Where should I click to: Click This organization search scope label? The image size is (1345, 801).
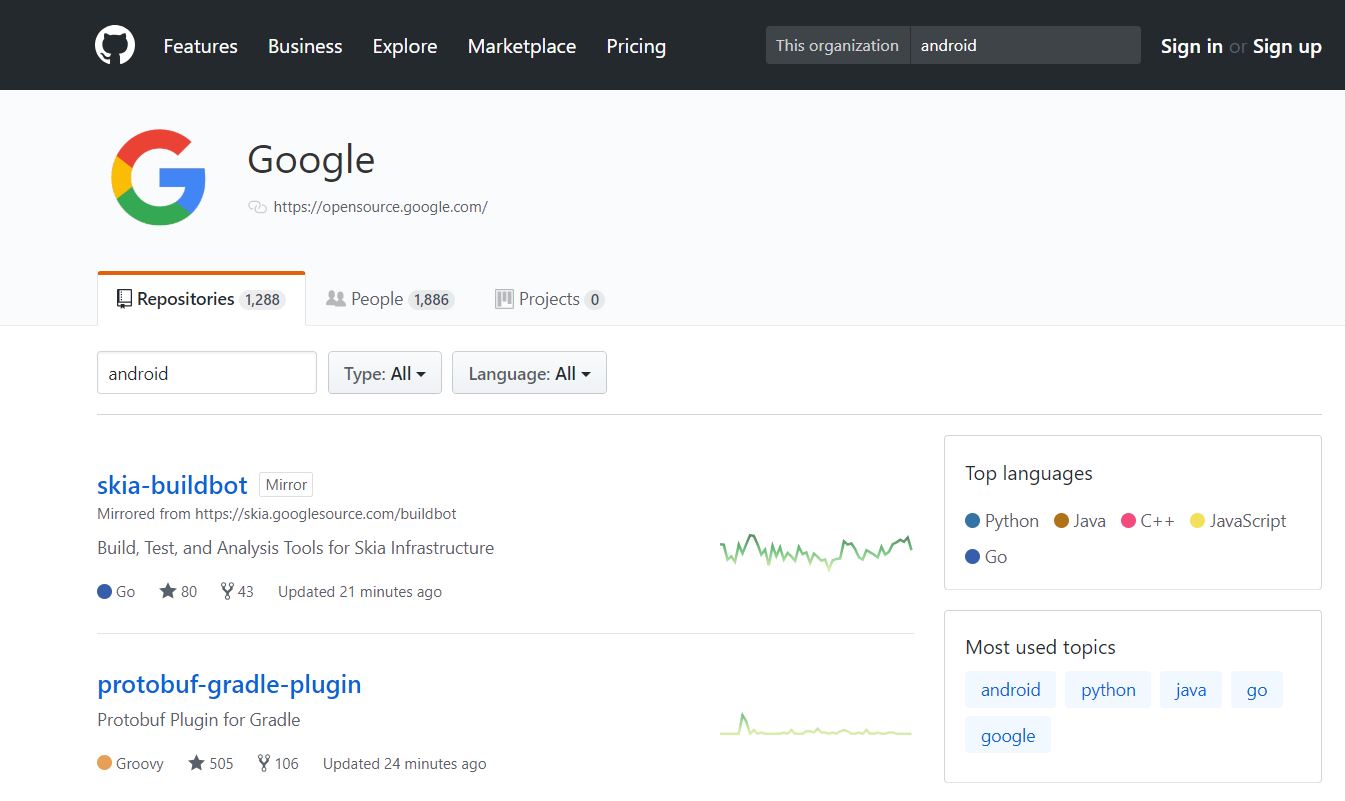(x=837, y=46)
